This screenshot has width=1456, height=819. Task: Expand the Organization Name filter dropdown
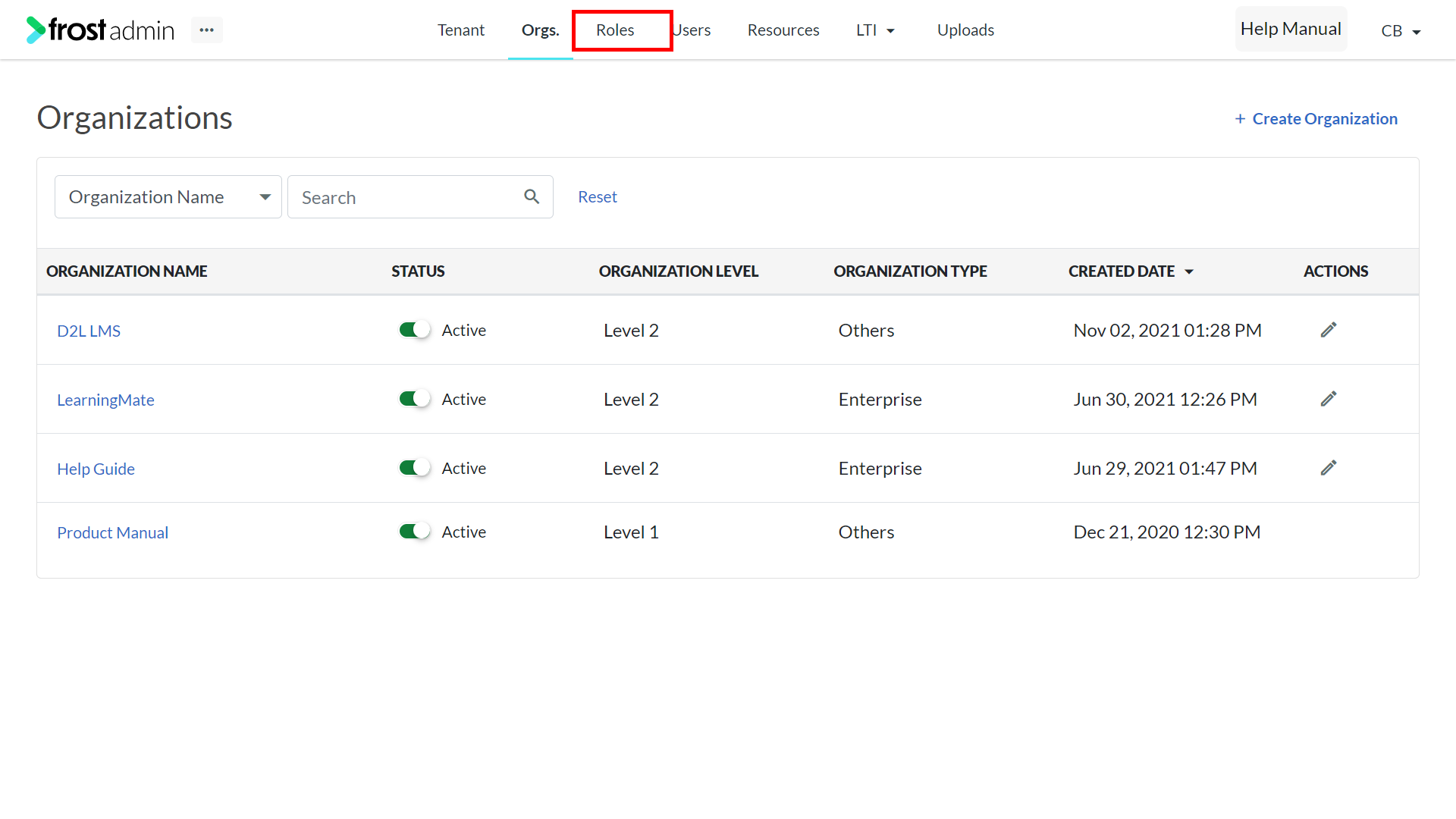click(168, 197)
